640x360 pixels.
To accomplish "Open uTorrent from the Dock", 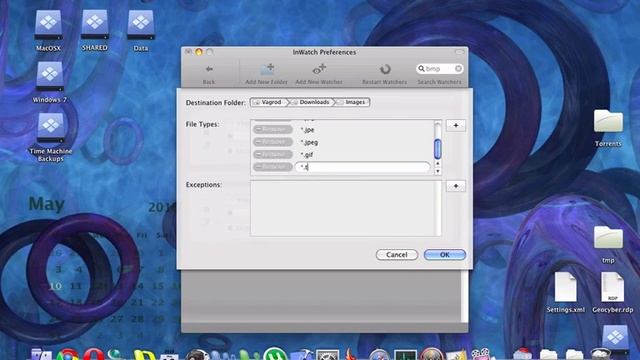I will click(x=275, y=354).
